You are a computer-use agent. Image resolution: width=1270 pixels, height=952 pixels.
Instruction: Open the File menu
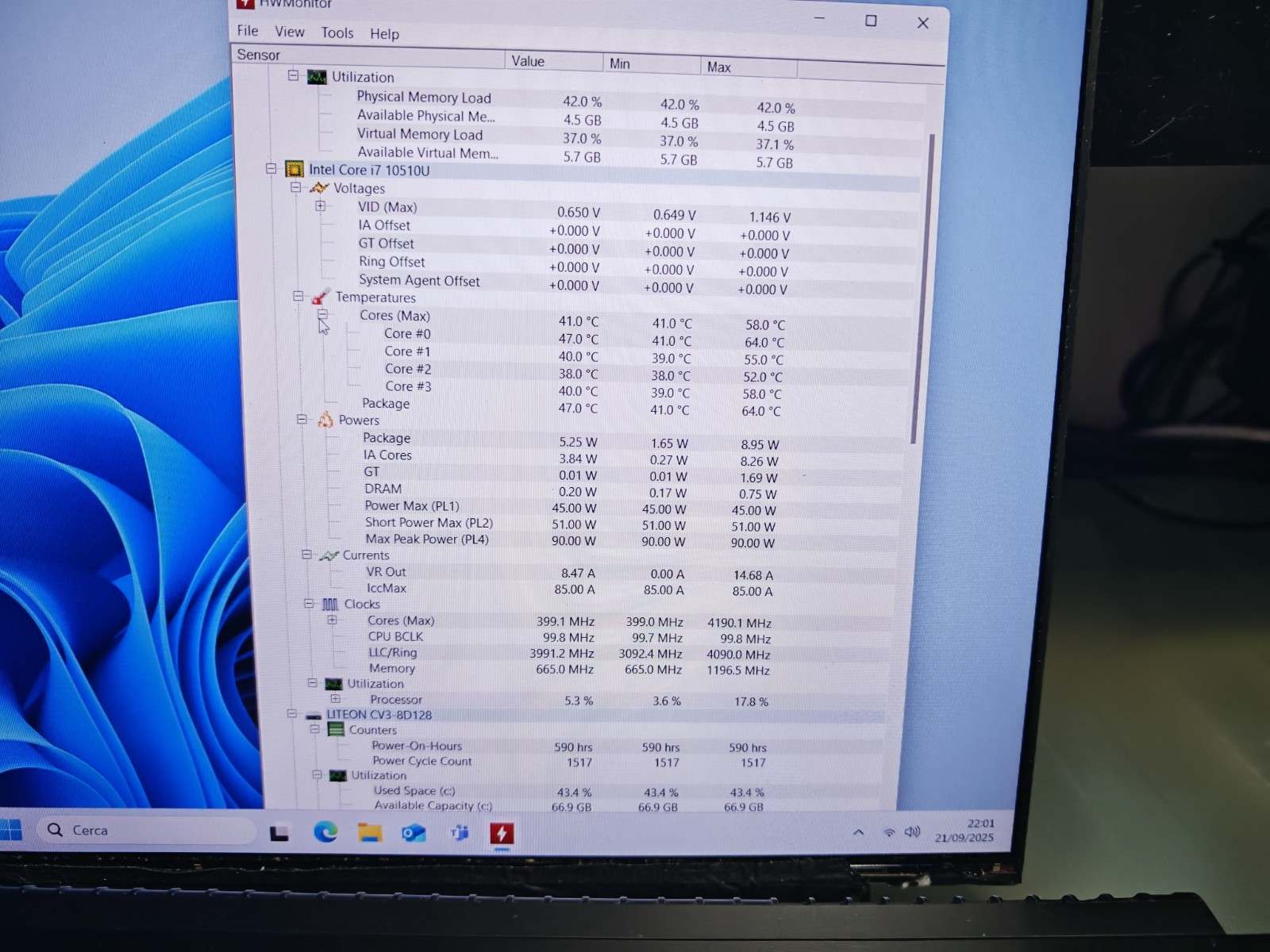[248, 30]
